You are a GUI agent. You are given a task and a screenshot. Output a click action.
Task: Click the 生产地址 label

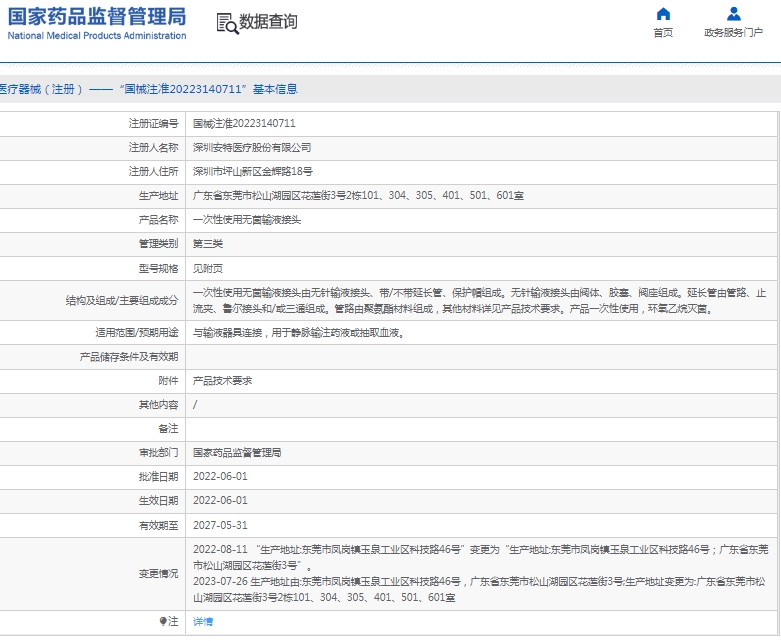158,196
